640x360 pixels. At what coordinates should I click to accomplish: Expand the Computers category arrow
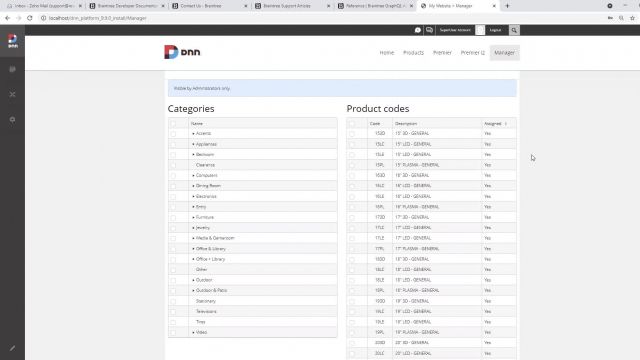[193, 175]
